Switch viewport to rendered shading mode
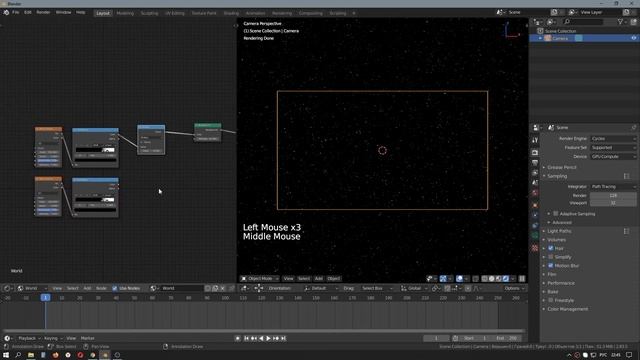Viewport: 640px width, 360px height. (x=506, y=279)
